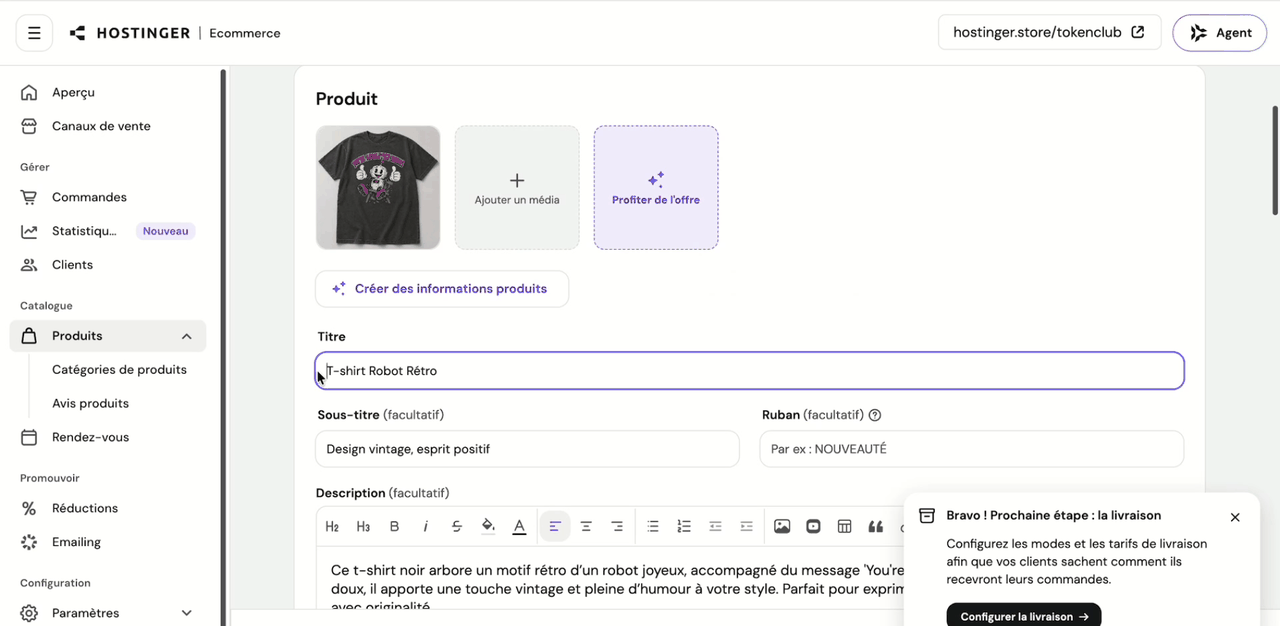Image resolution: width=1280 pixels, height=626 pixels.
Task: Increase indent in description
Action: pos(746,526)
